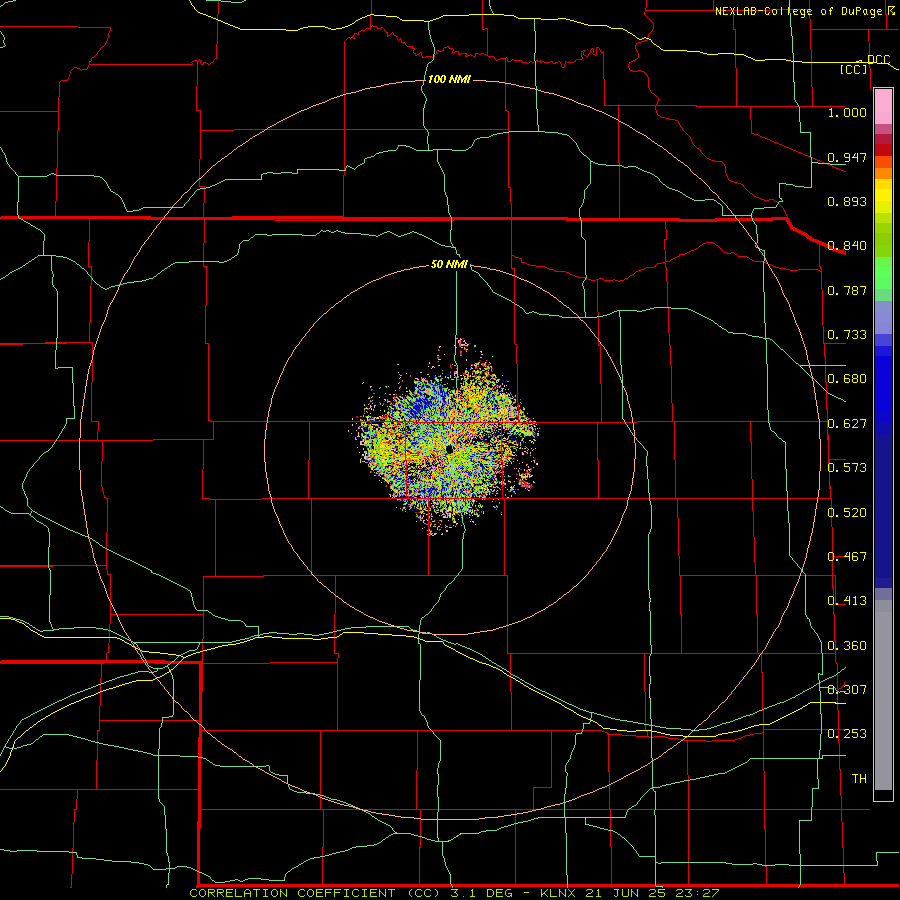Click the 0.253 legend value

pyautogui.click(x=847, y=734)
